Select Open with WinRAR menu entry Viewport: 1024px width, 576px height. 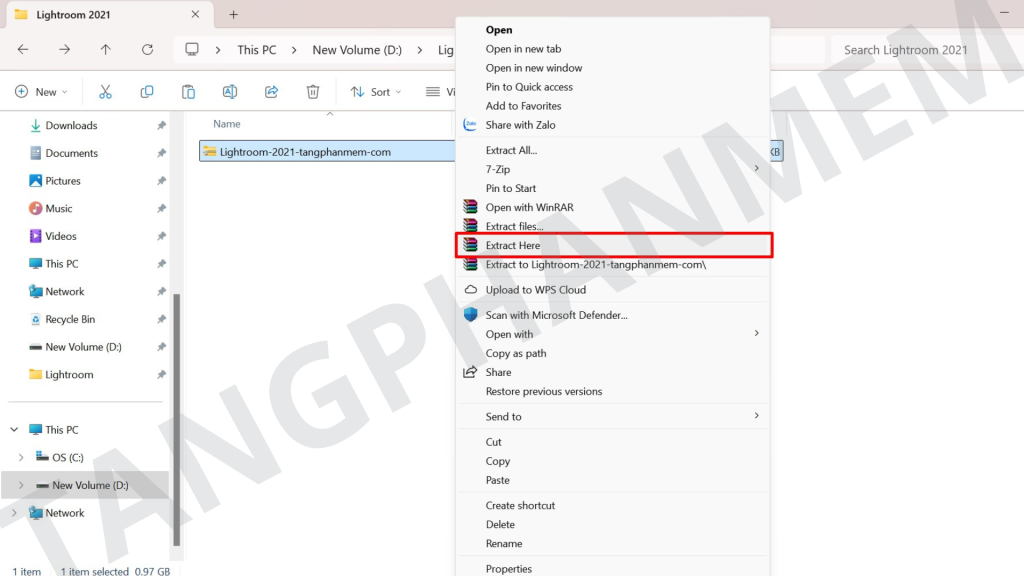[529, 207]
